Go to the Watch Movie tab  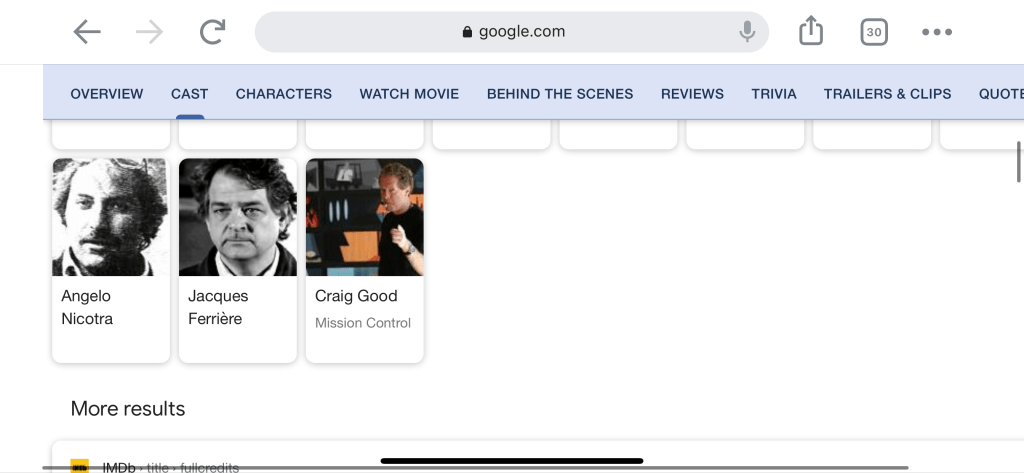pos(409,94)
